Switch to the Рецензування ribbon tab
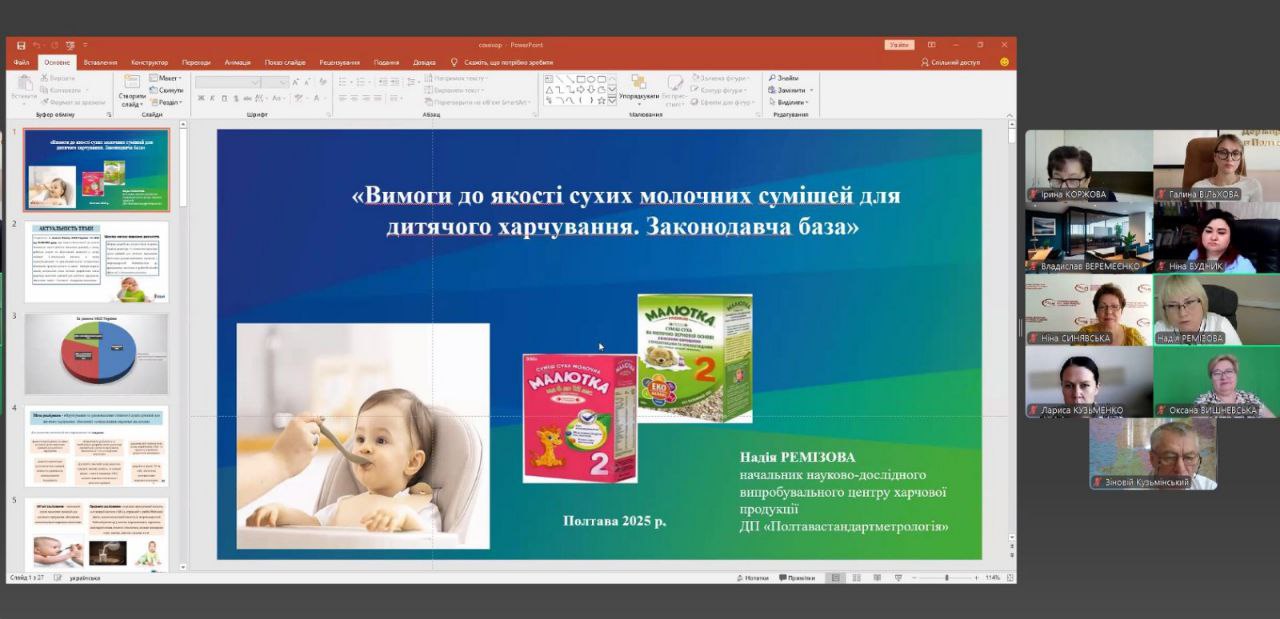Screen dimensions: 1280x619 point(340,62)
